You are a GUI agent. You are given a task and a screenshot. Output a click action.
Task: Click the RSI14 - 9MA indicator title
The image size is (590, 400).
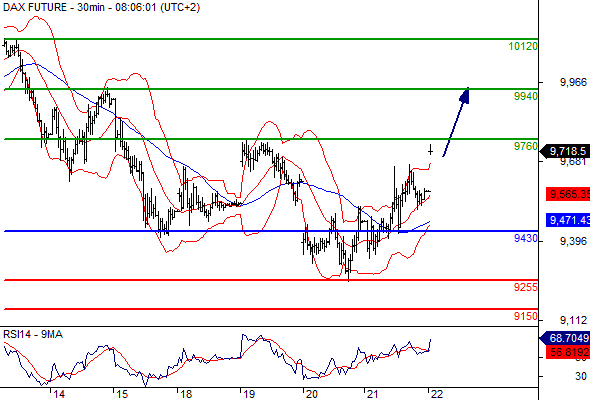pyautogui.click(x=33, y=334)
